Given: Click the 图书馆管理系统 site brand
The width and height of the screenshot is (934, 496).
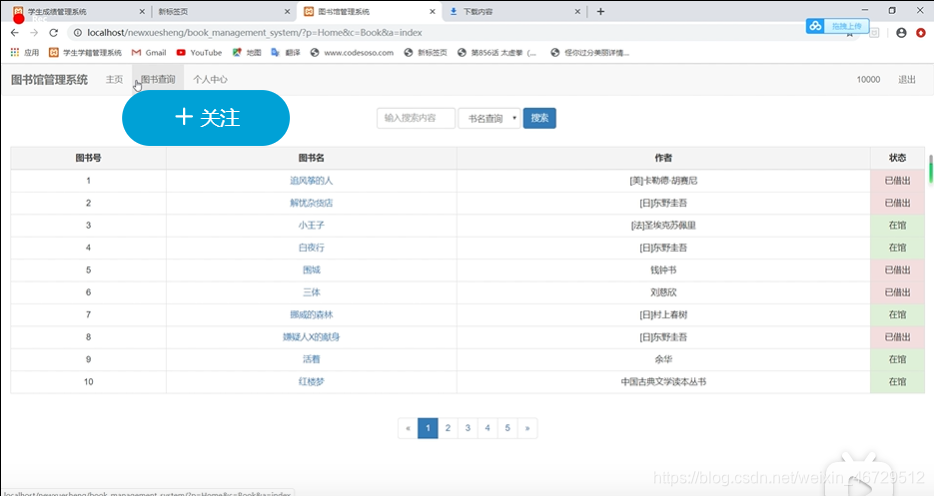Looking at the screenshot, I should [49, 80].
